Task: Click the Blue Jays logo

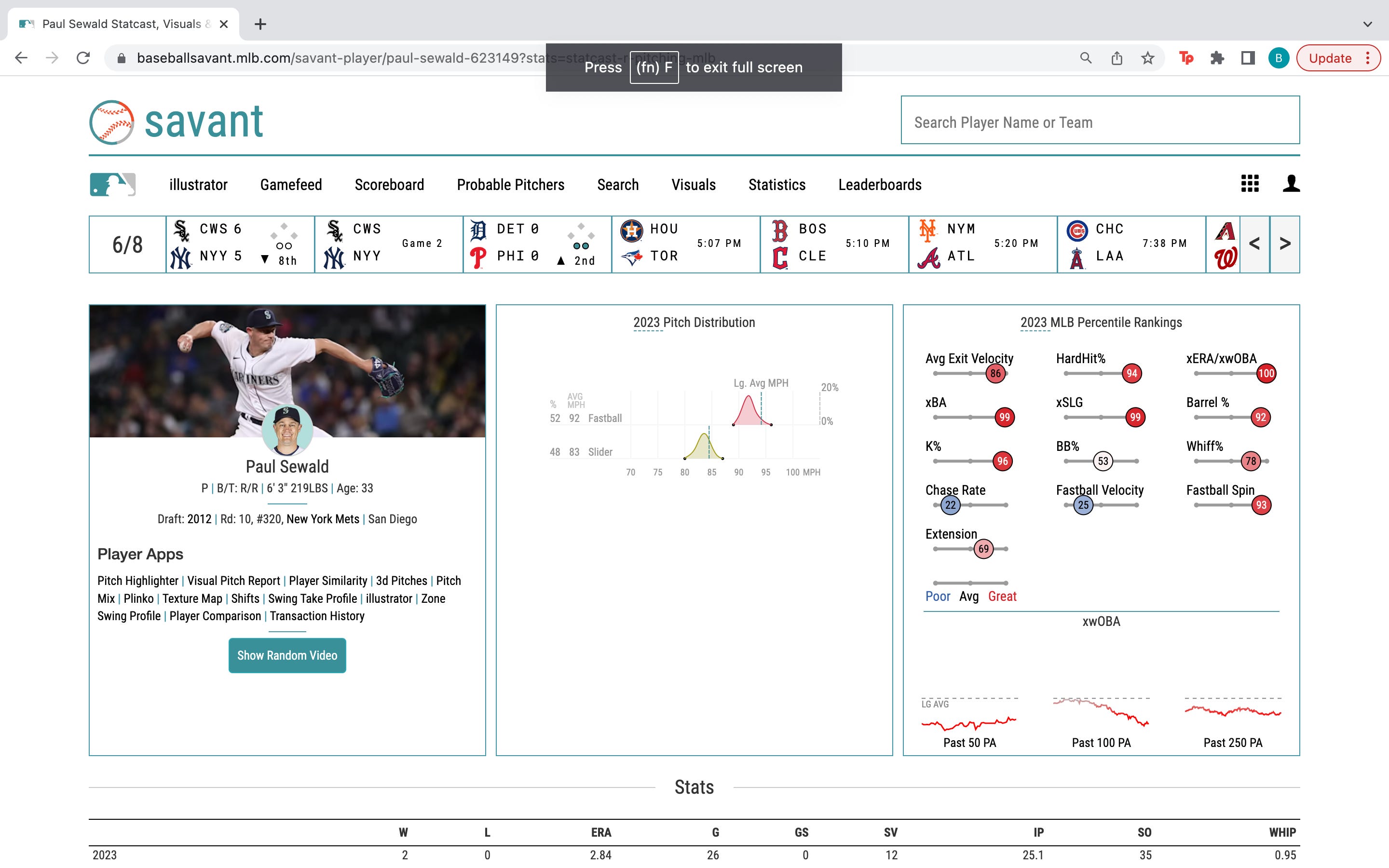Action: tap(631, 257)
